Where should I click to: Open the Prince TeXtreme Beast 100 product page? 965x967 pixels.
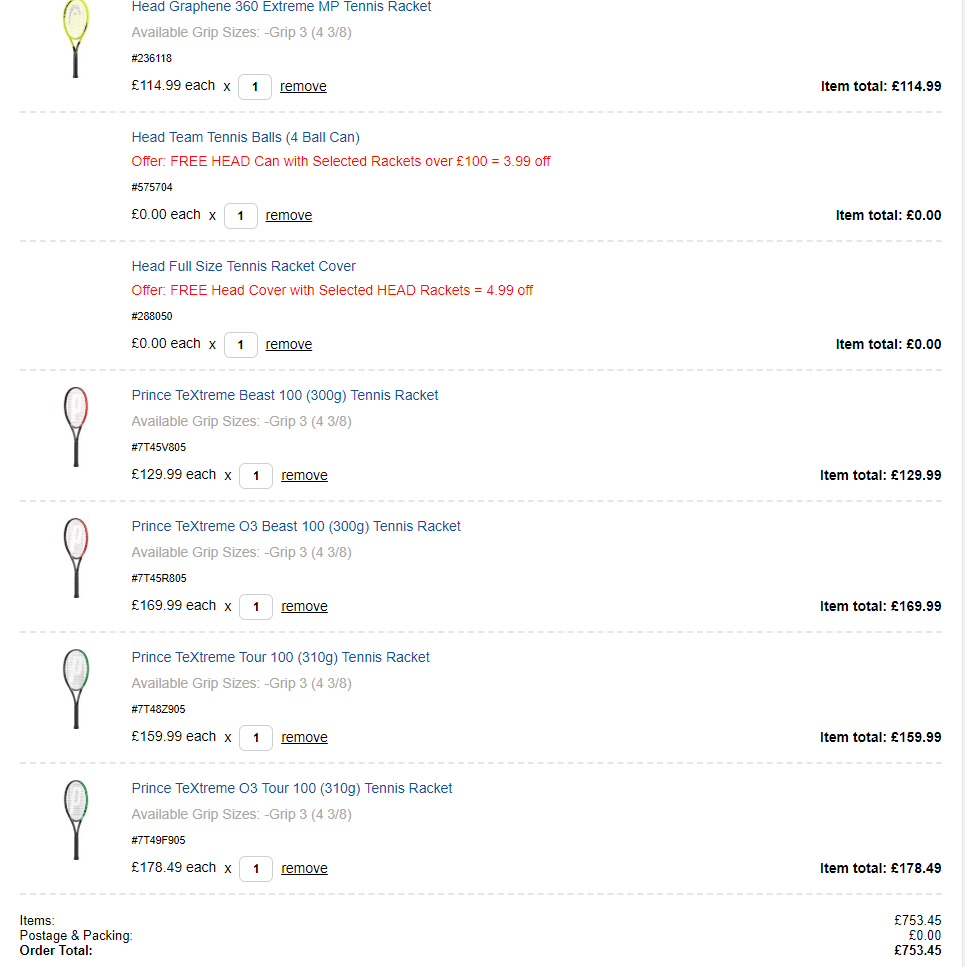pyautogui.click(x=284, y=395)
